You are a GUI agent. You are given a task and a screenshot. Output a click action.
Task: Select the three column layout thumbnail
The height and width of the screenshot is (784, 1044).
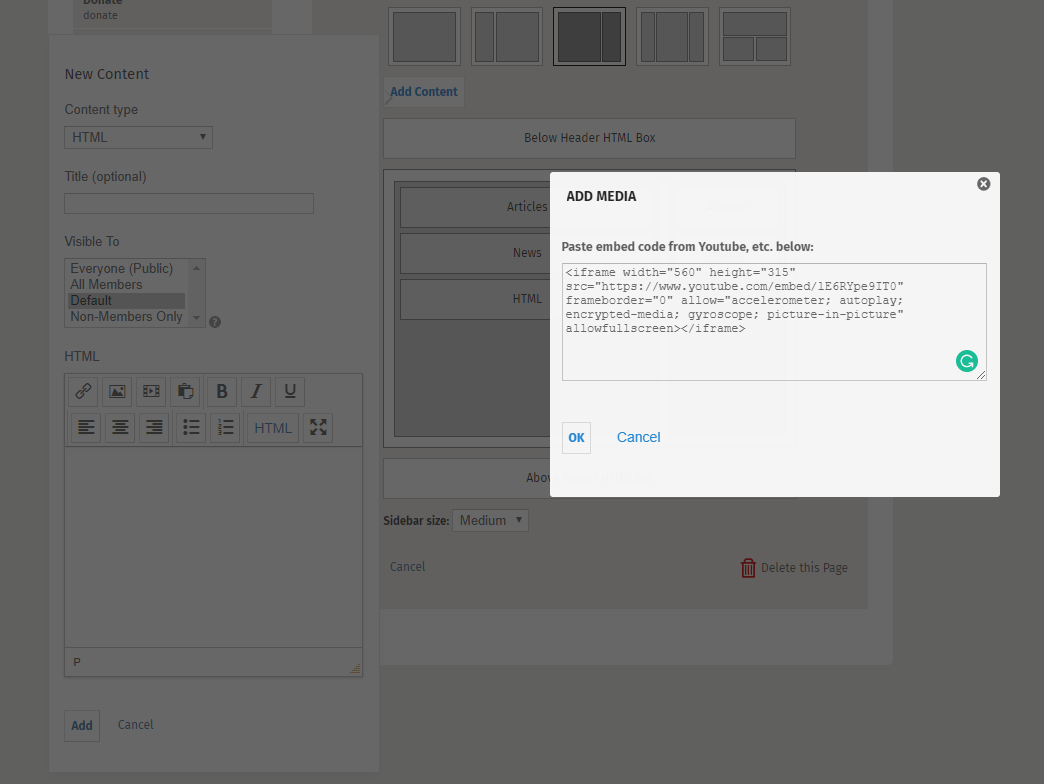672,37
